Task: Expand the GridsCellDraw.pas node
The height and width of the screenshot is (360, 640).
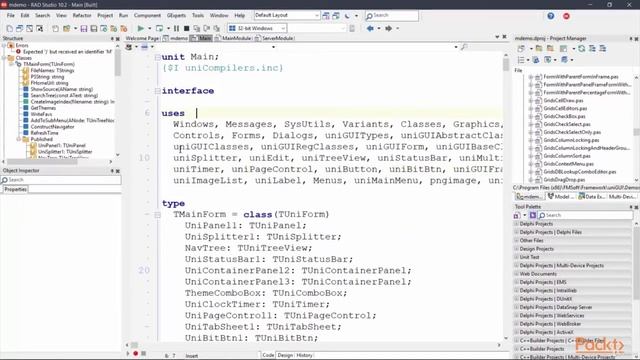Action: pos(531,100)
